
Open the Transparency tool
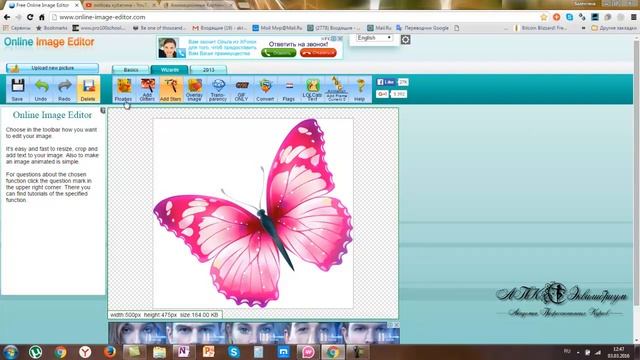218,89
